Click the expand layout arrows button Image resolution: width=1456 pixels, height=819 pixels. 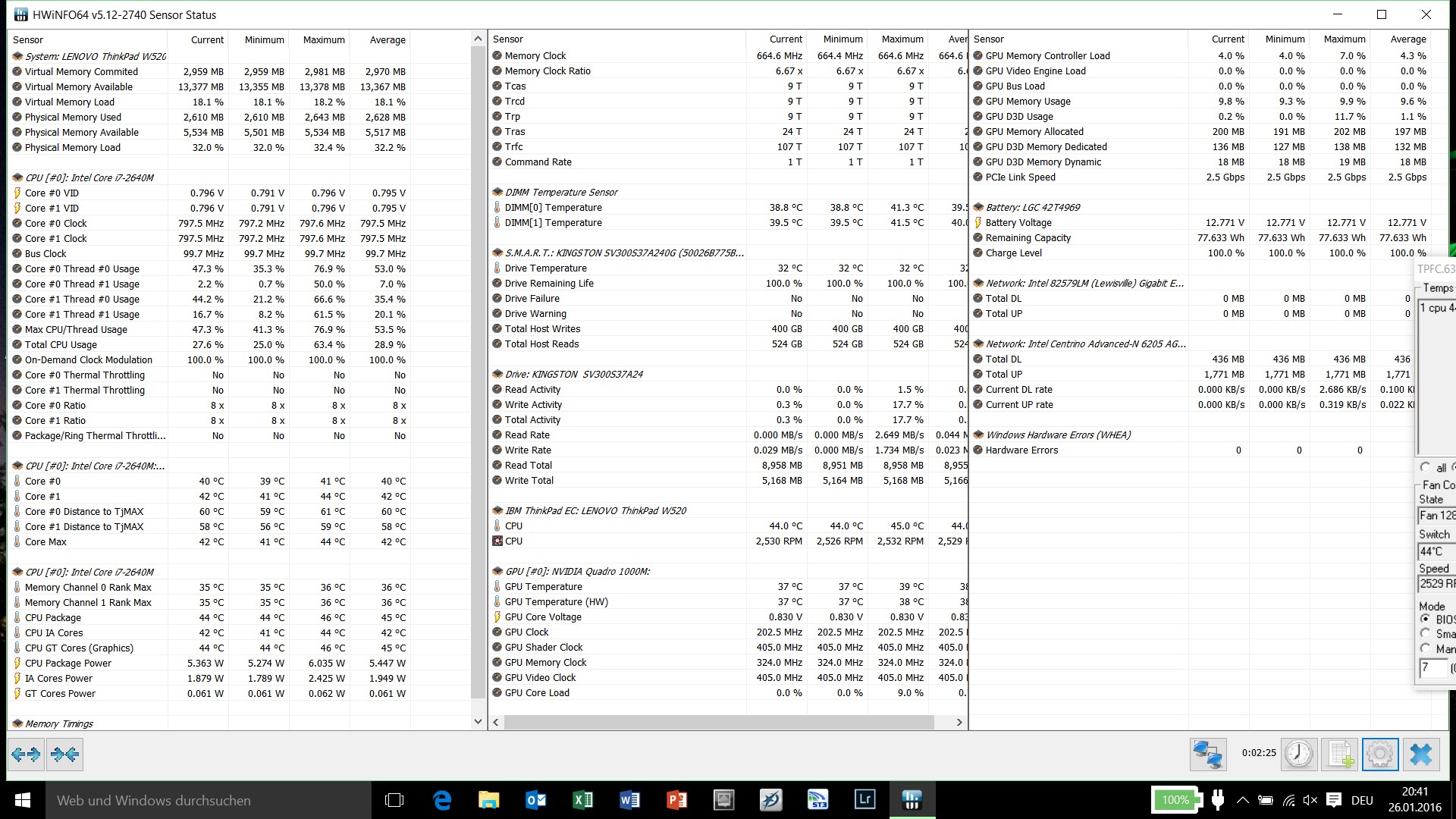[x=27, y=755]
